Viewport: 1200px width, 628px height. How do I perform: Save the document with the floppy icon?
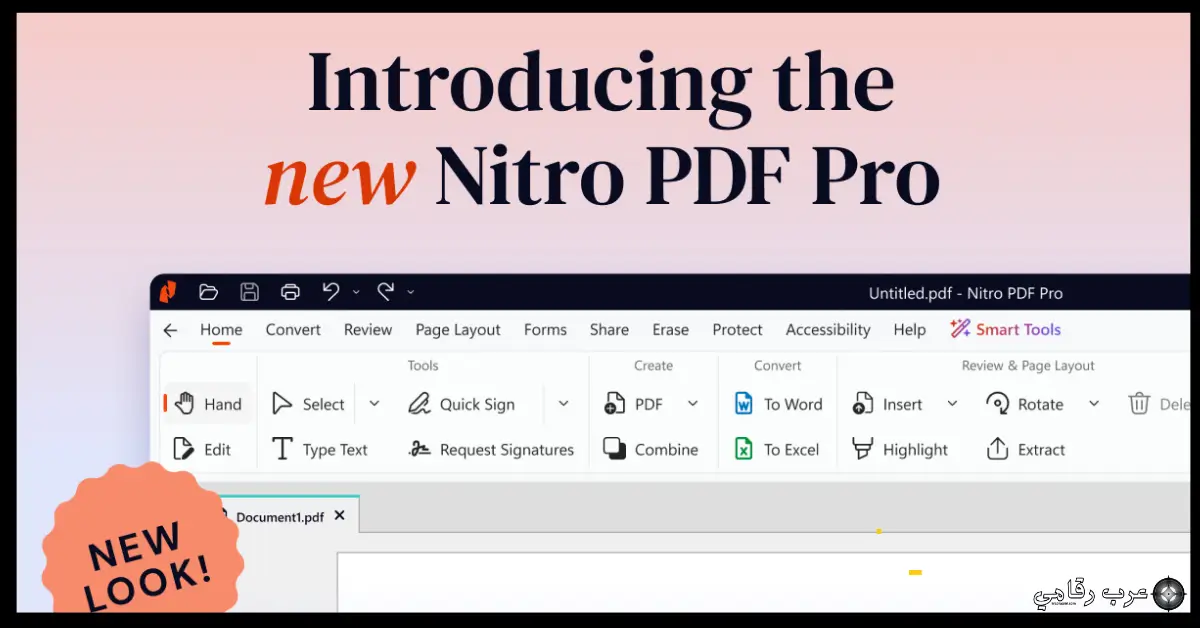pyautogui.click(x=249, y=292)
